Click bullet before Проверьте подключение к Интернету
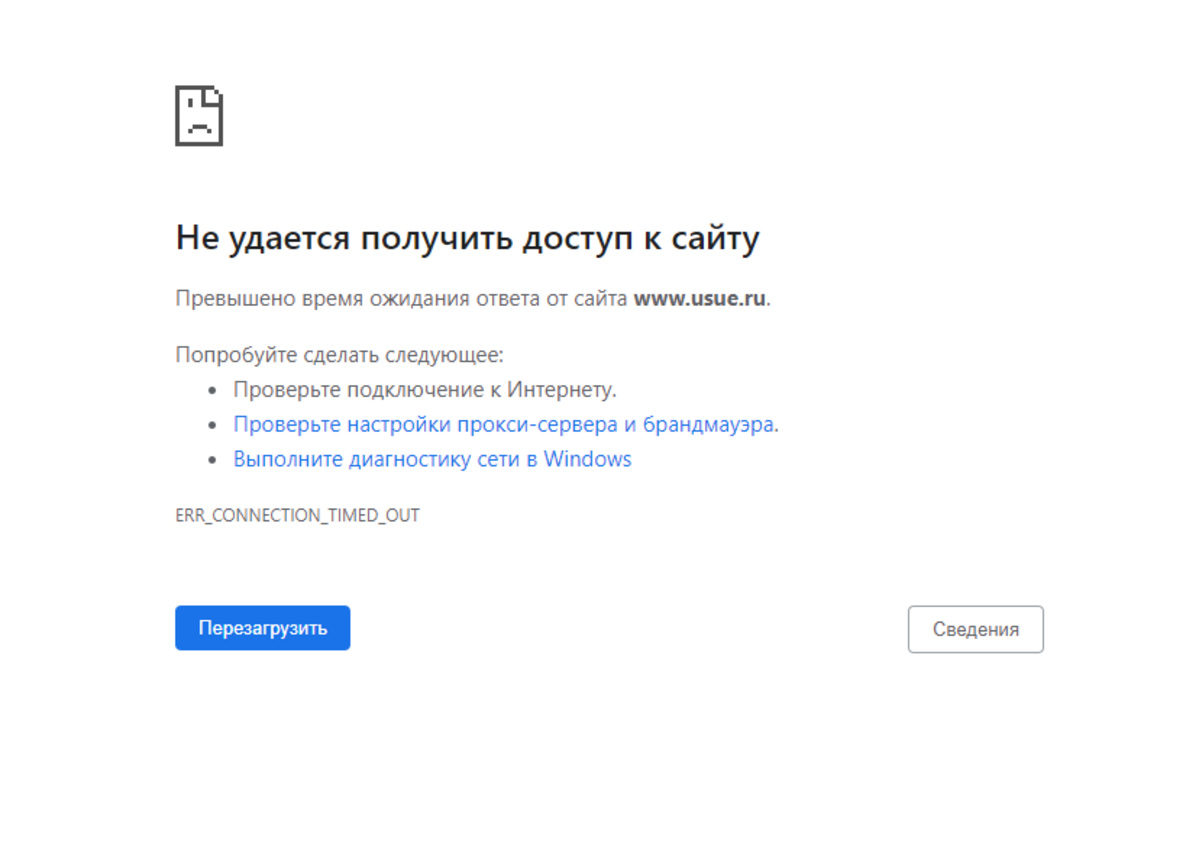Screen dimensions: 1199x859 (211, 390)
